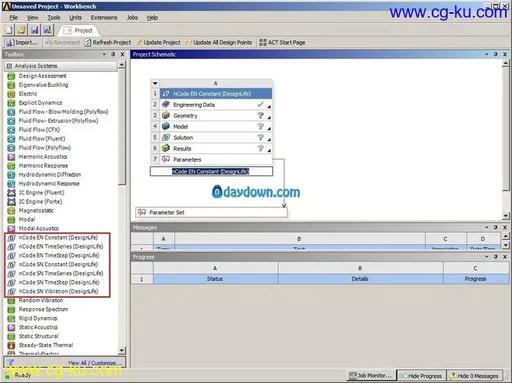Viewport: 512px width, 383px height.
Task: Collapse the Analysis Systems group
Action: pos(9,66)
